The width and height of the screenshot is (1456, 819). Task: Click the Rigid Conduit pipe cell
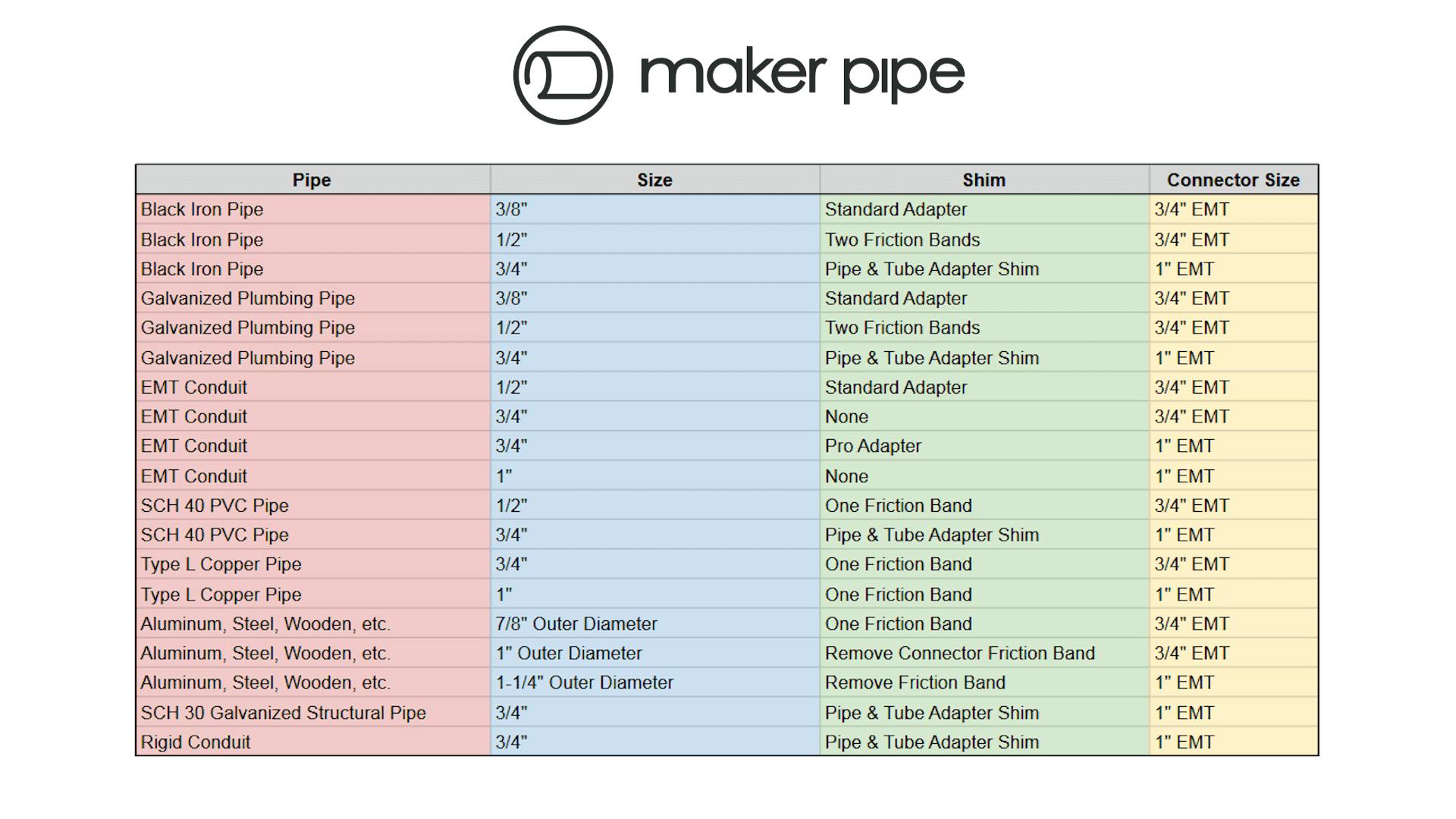pyautogui.click(x=312, y=742)
